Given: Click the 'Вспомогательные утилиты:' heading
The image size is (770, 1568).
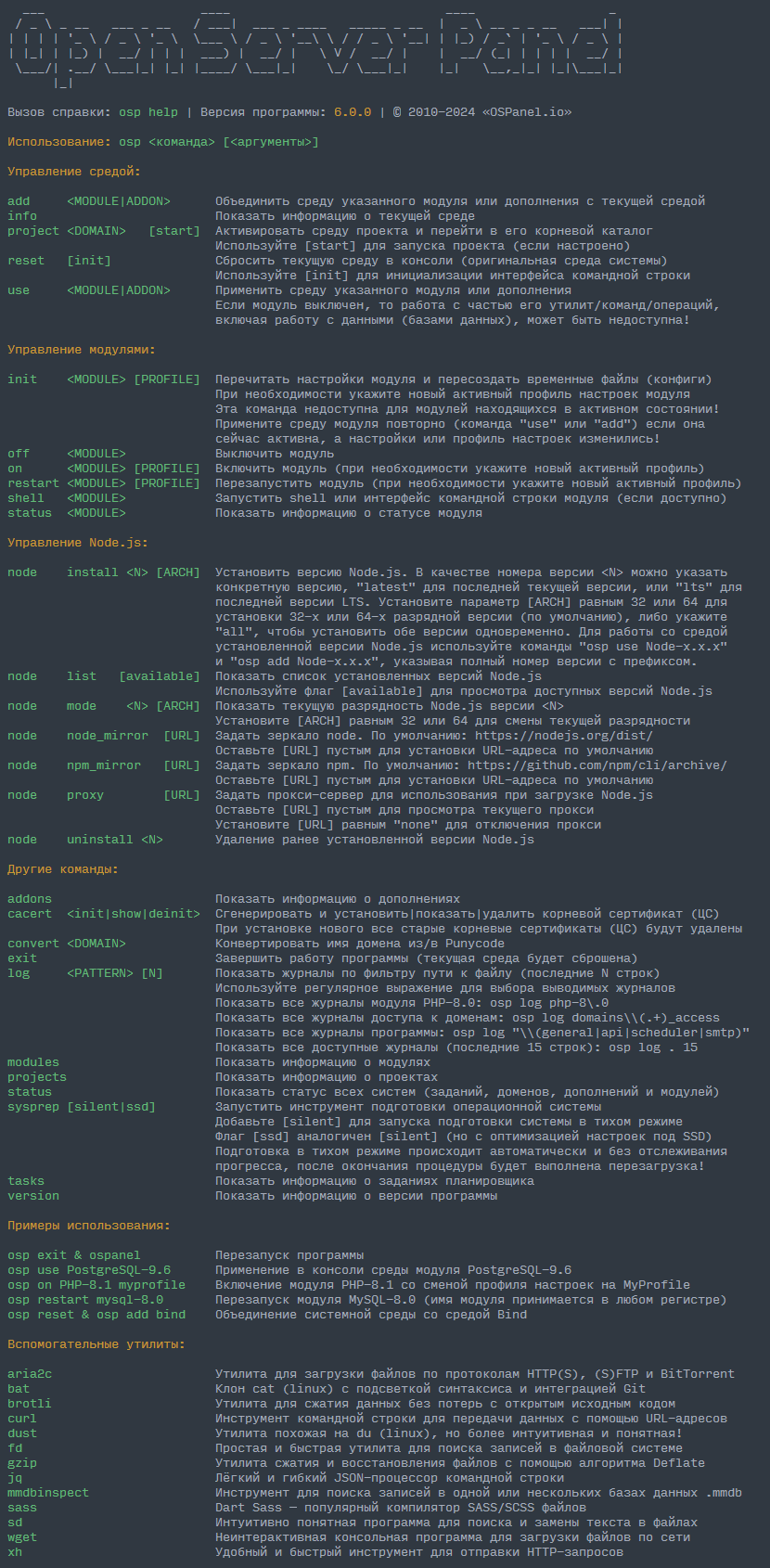Looking at the screenshot, I should point(96,1344).
